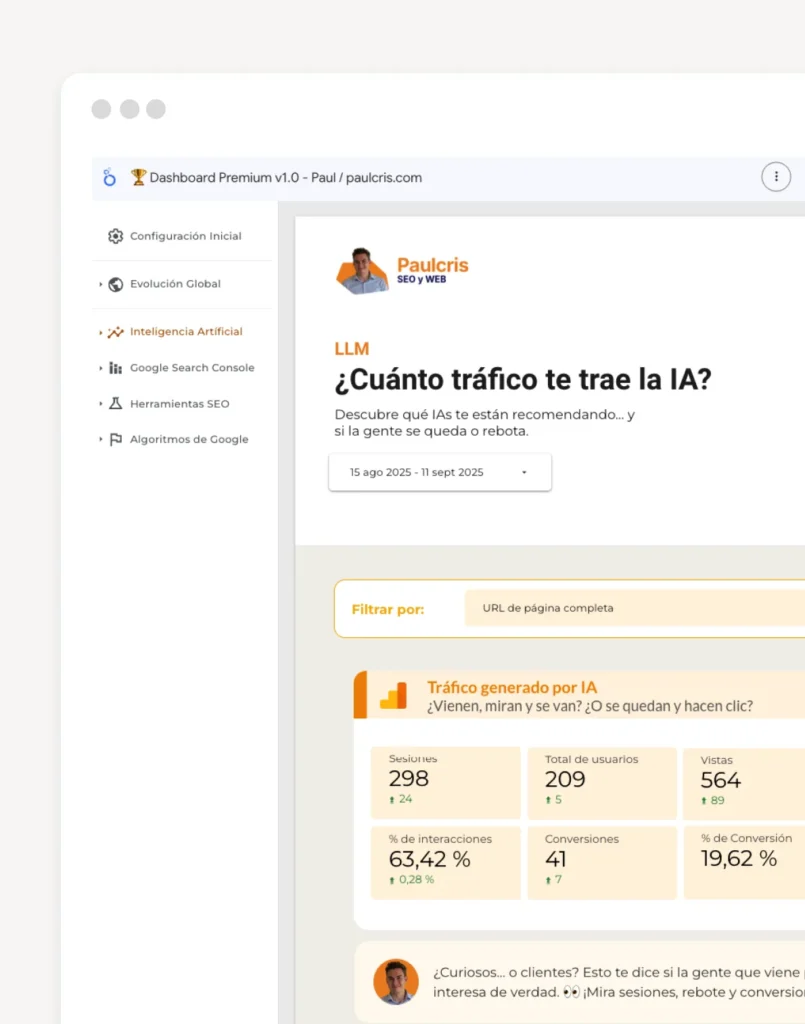Select Algoritmos de Google in sidebar
Image resolution: width=805 pixels, height=1024 pixels.
click(x=189, y=440)
